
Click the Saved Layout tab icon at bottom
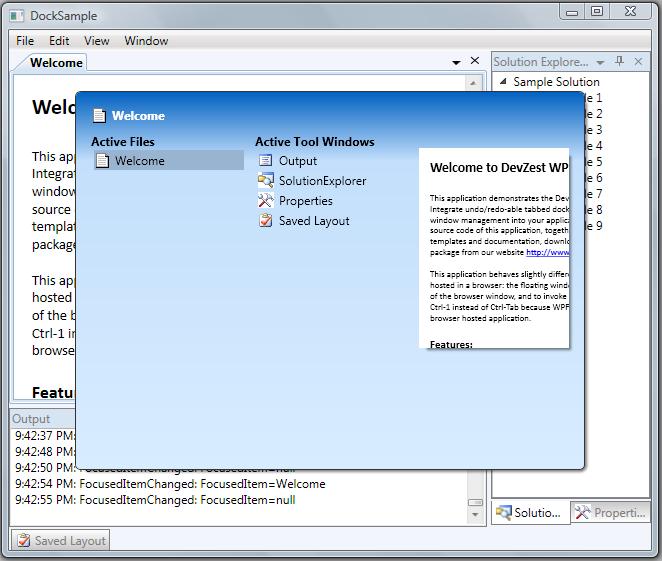tap(24, 540)
